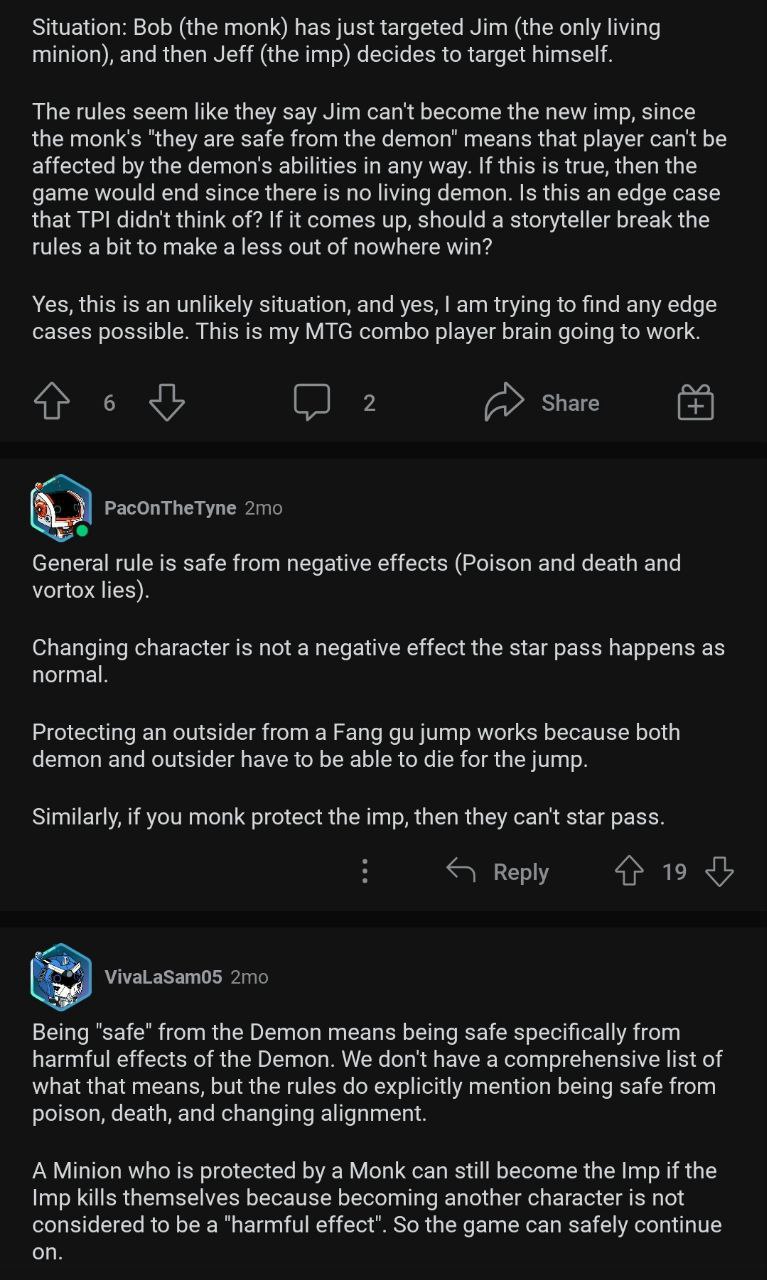Click the post's vote score of 6

tap(109, 403)
